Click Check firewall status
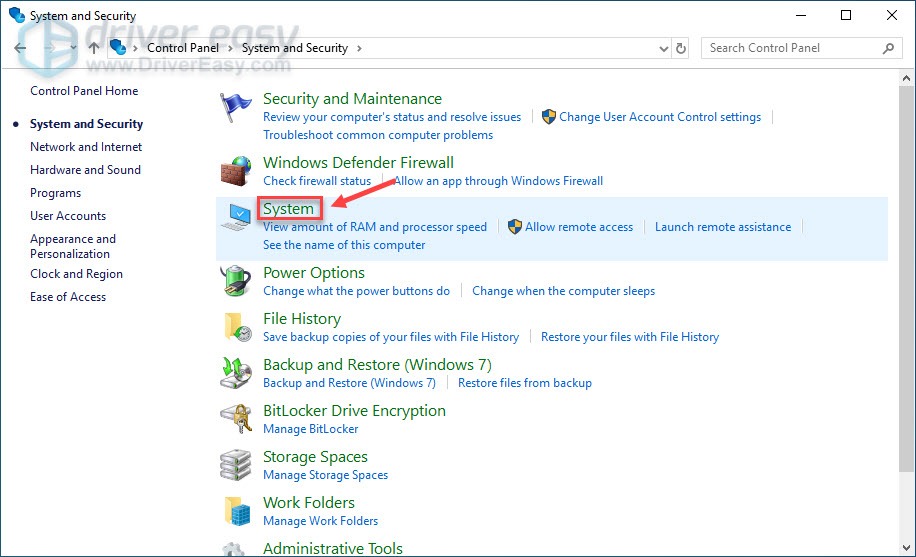Screen dimensions: 916x557 [x=317, y=181]
